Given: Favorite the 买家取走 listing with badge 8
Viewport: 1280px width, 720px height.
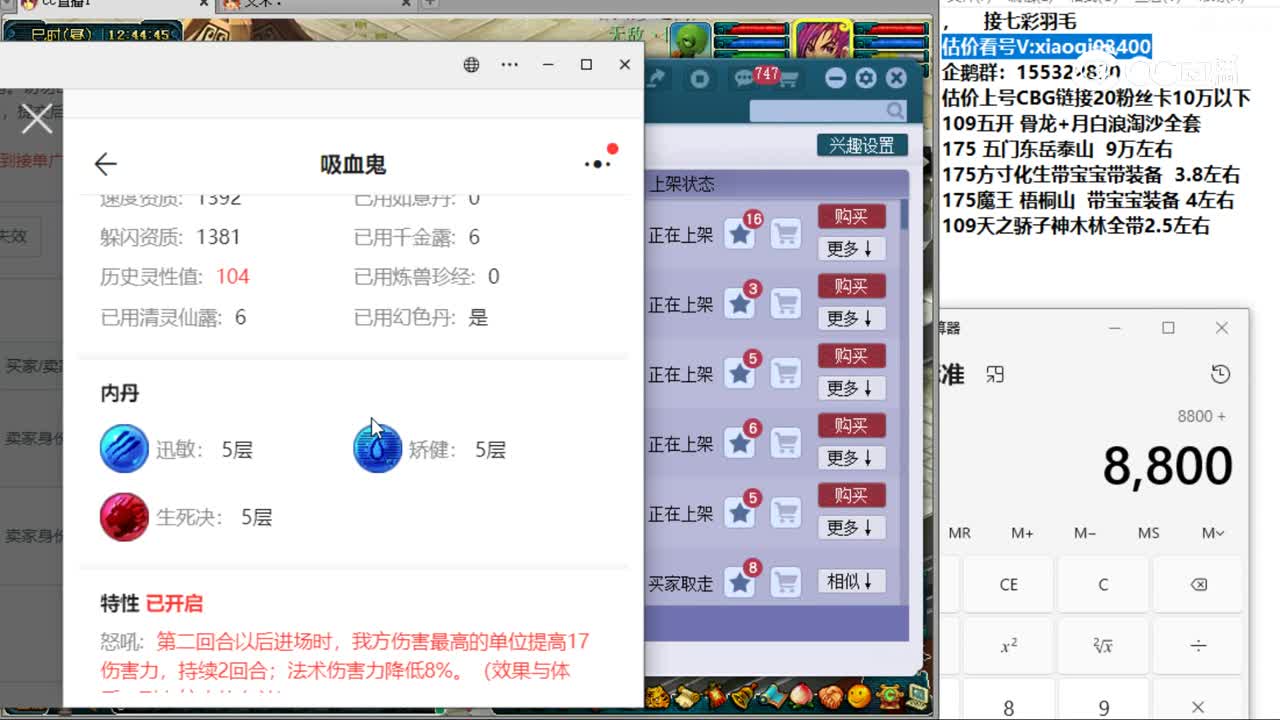Looking at the screenshot, I should (740, 583).
